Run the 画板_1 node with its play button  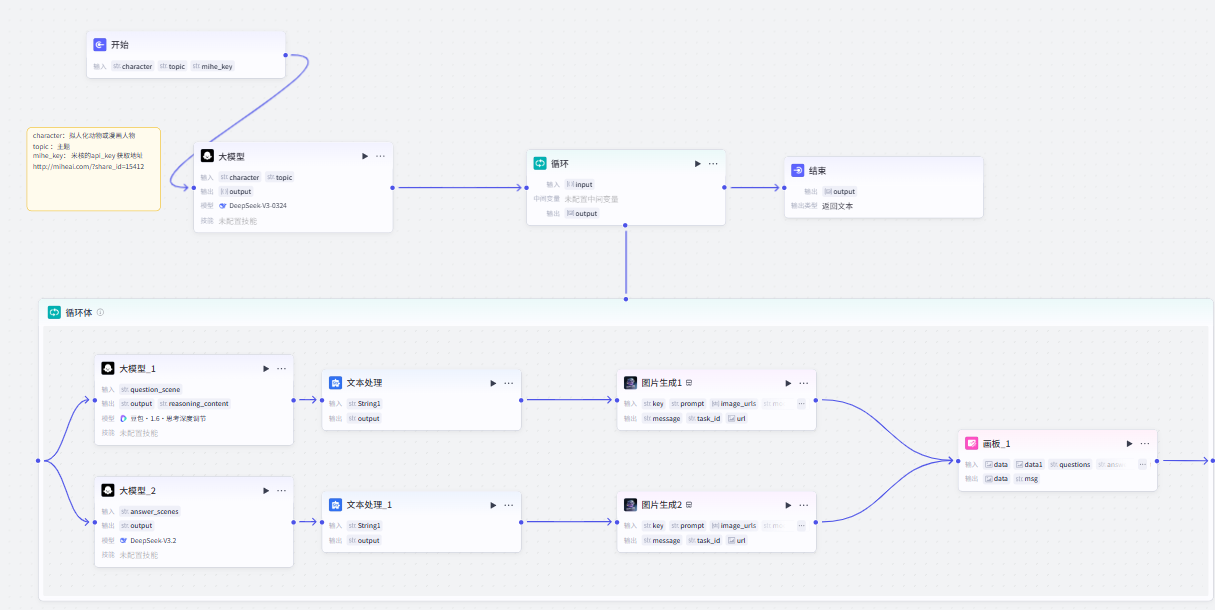pos(1130,443)
